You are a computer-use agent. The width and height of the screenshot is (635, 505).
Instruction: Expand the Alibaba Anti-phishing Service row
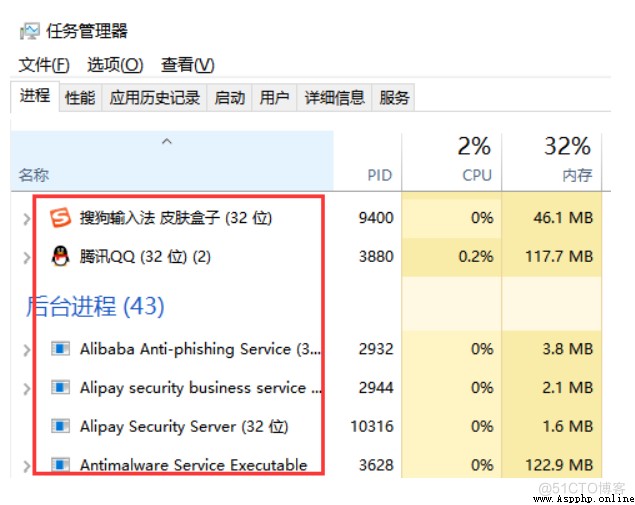click(27, 350)
